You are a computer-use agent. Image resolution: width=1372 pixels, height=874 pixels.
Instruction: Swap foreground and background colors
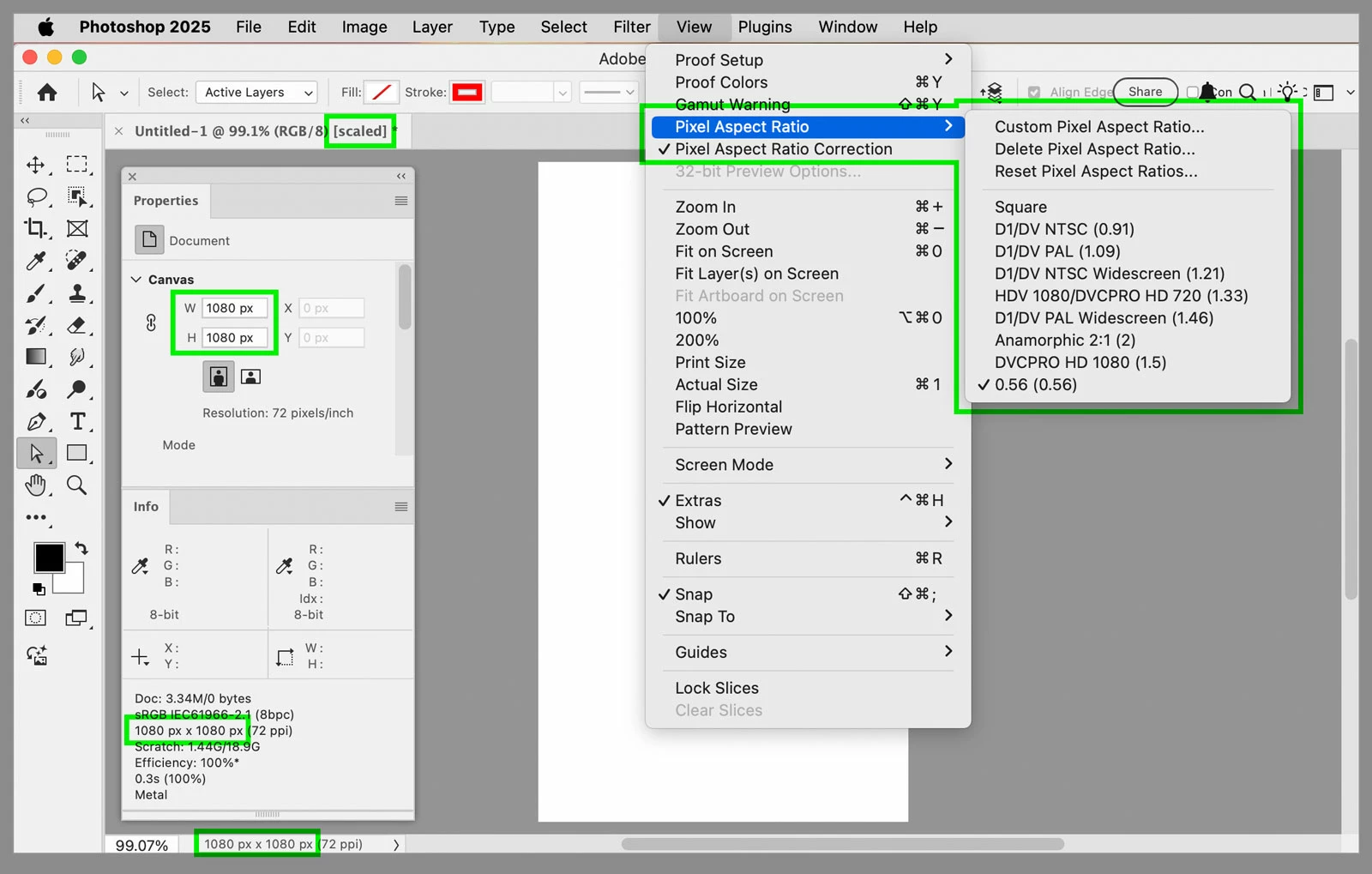click(81, 548)
